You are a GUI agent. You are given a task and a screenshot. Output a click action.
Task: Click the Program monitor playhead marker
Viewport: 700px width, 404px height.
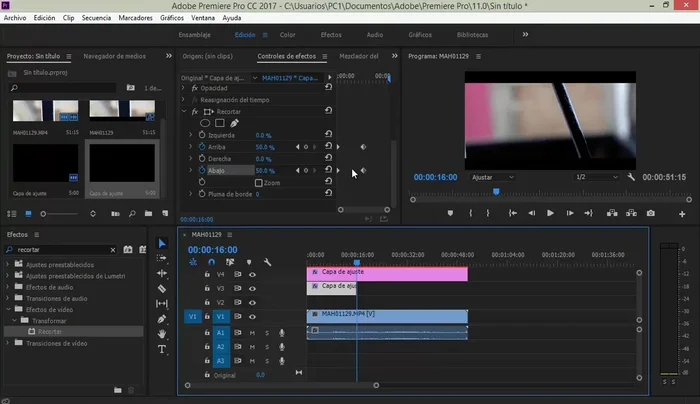click(497, 192)
